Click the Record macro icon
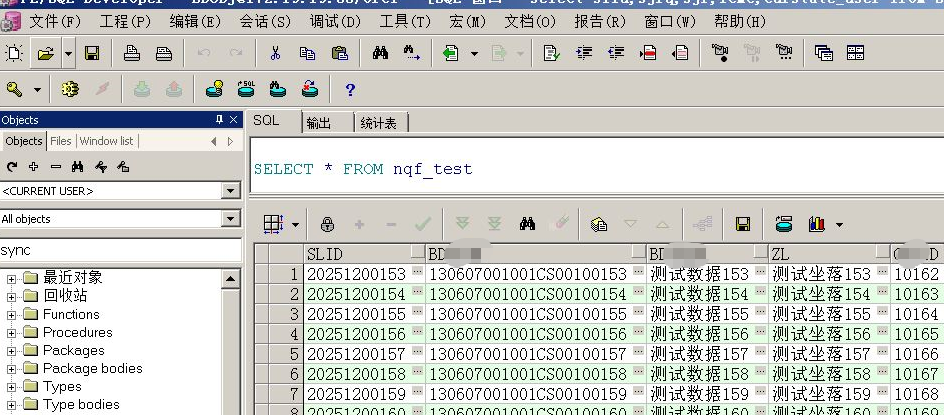 point(720,53)
